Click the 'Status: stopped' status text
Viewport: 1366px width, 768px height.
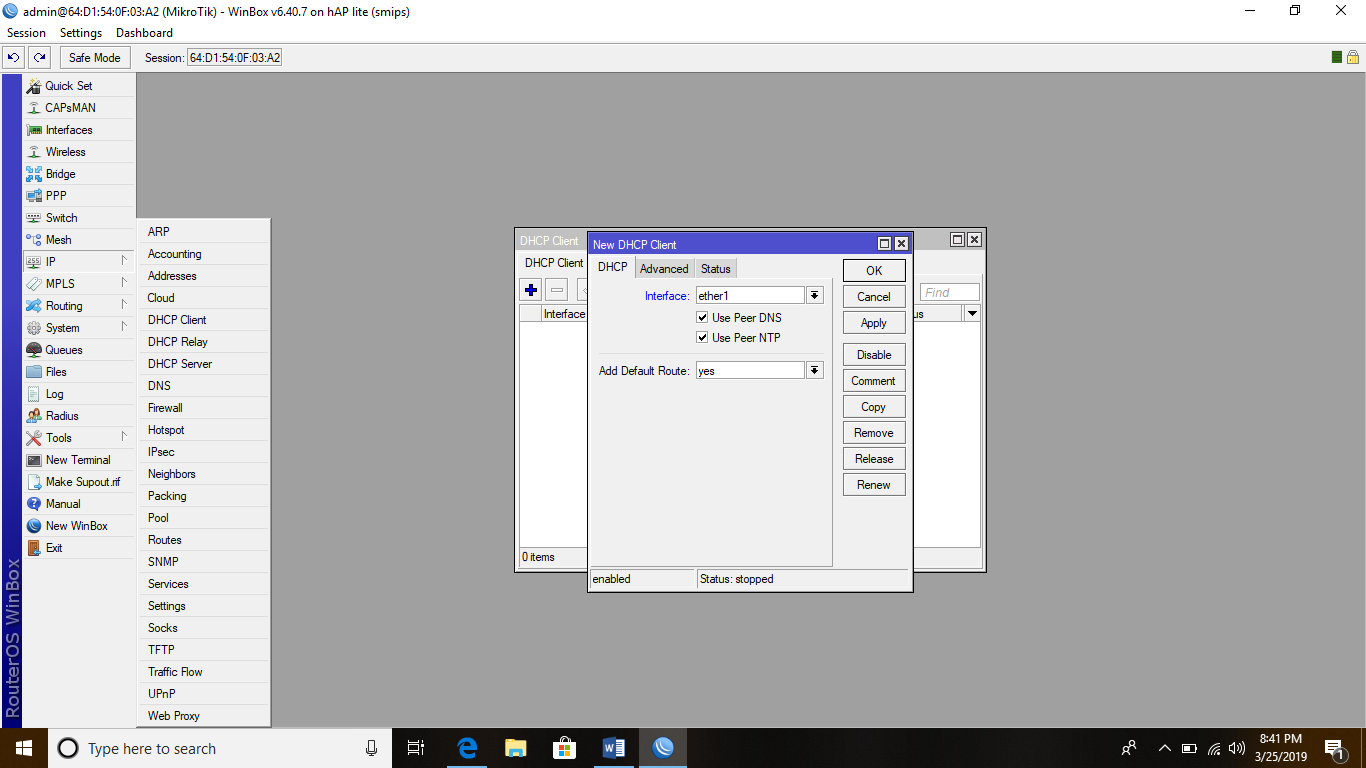(737, 579)
